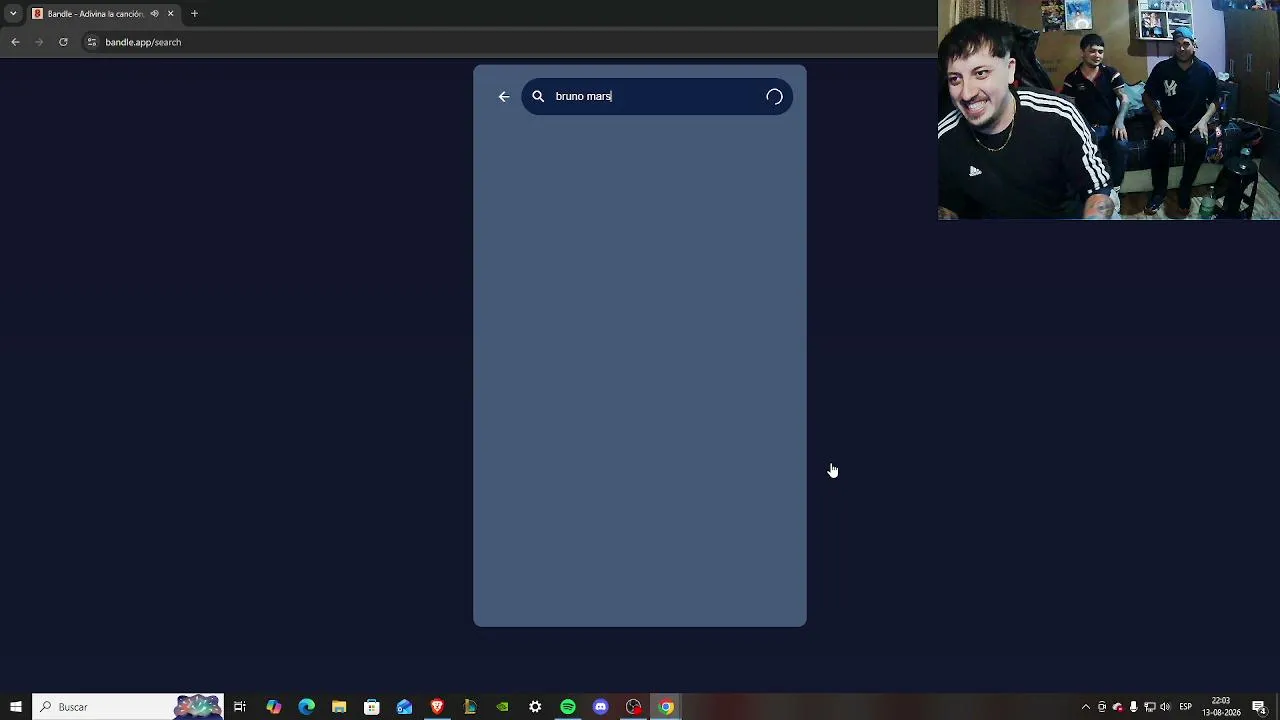1280x720 pixels.
Task: Launch Copilot from the taskbar
Action: click(273, 707)
